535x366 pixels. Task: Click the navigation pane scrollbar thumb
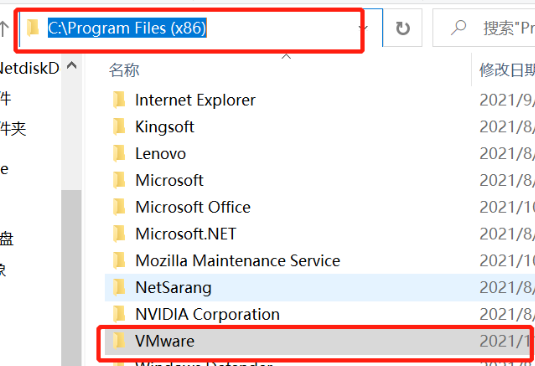point(71,278)
